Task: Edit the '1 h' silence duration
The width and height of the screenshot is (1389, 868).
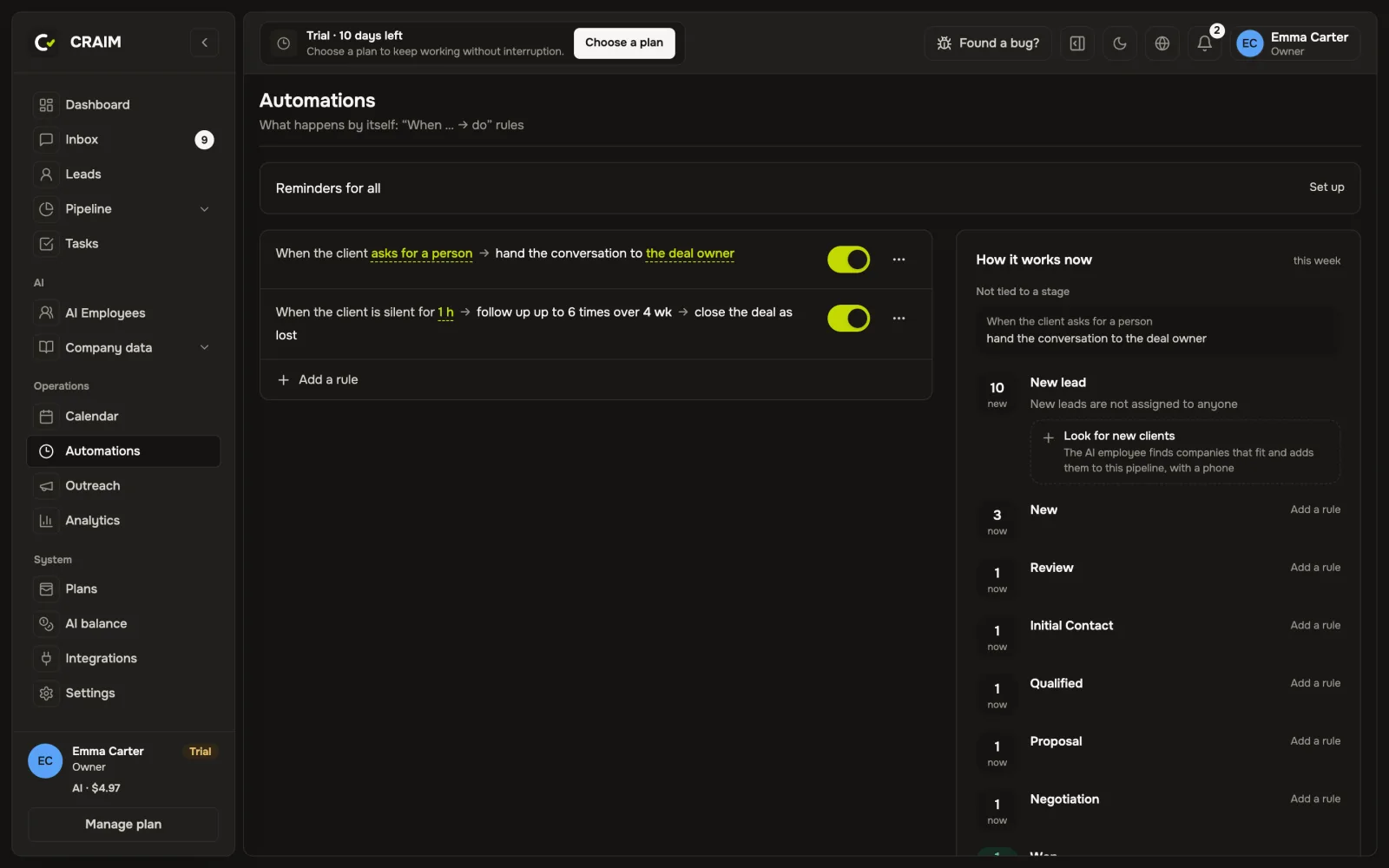Action: (445, 312)
